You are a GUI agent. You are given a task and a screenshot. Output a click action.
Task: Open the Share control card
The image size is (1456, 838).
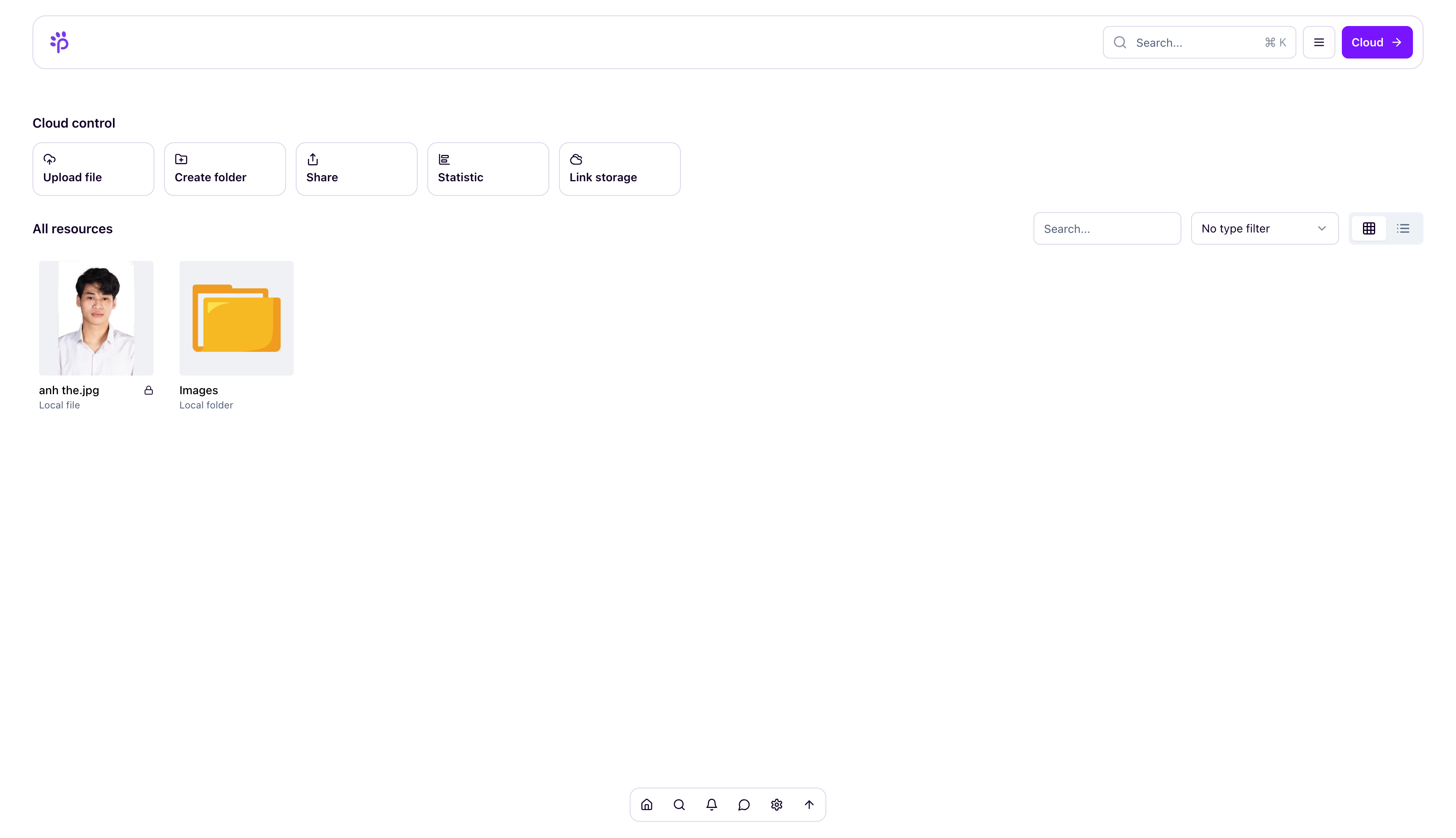[356, 169]
